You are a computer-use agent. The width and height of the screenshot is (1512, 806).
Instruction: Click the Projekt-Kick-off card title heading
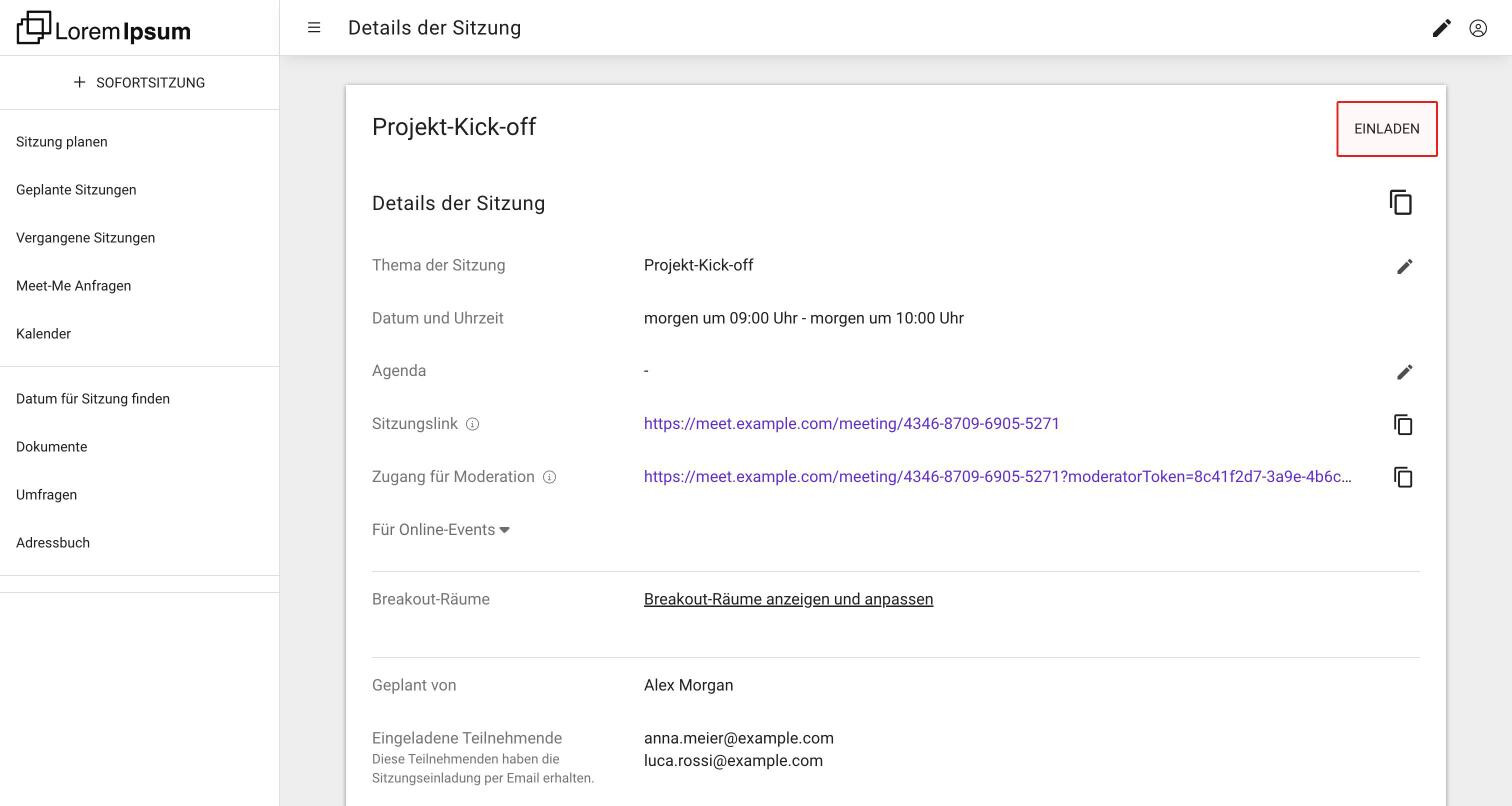[x=454, y=127]
